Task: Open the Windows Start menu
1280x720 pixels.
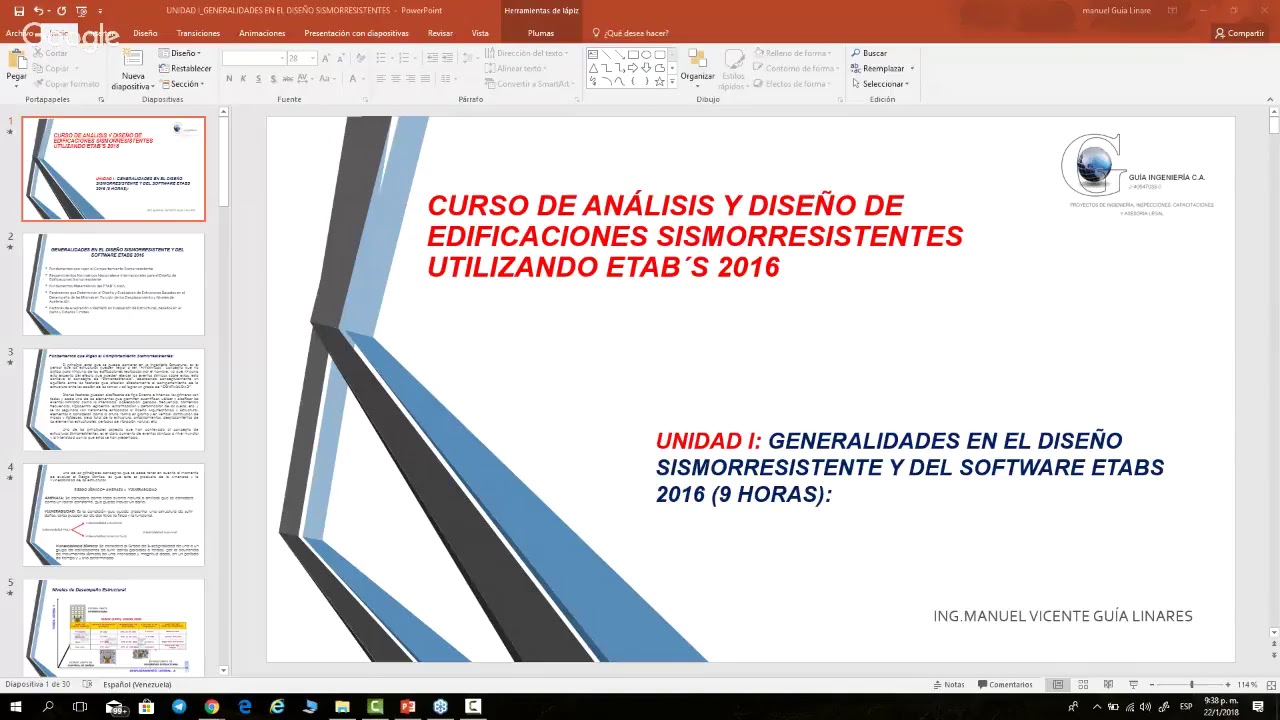Action: (x=17, y=707)
